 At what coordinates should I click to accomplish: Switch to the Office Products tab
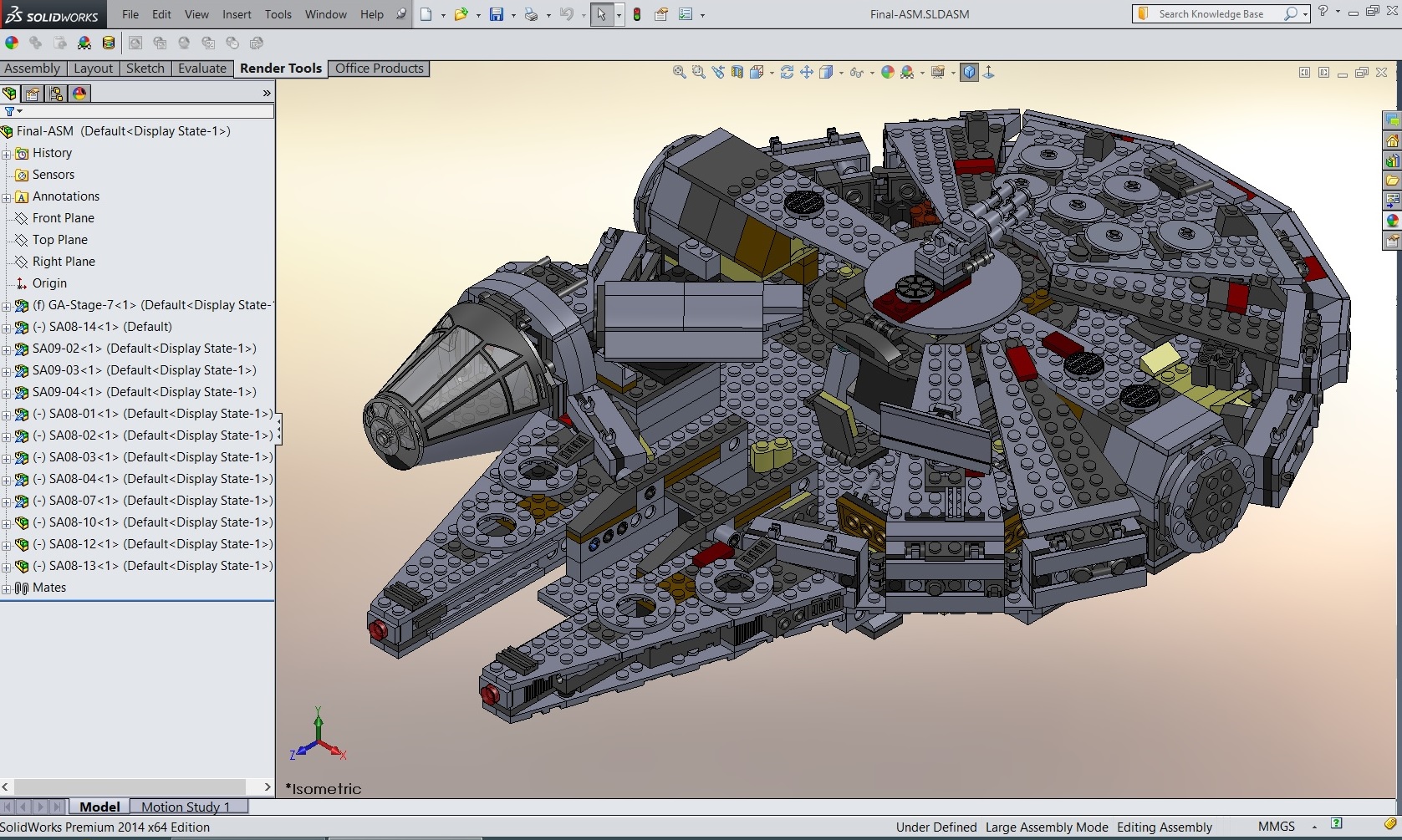coord(380,69)
